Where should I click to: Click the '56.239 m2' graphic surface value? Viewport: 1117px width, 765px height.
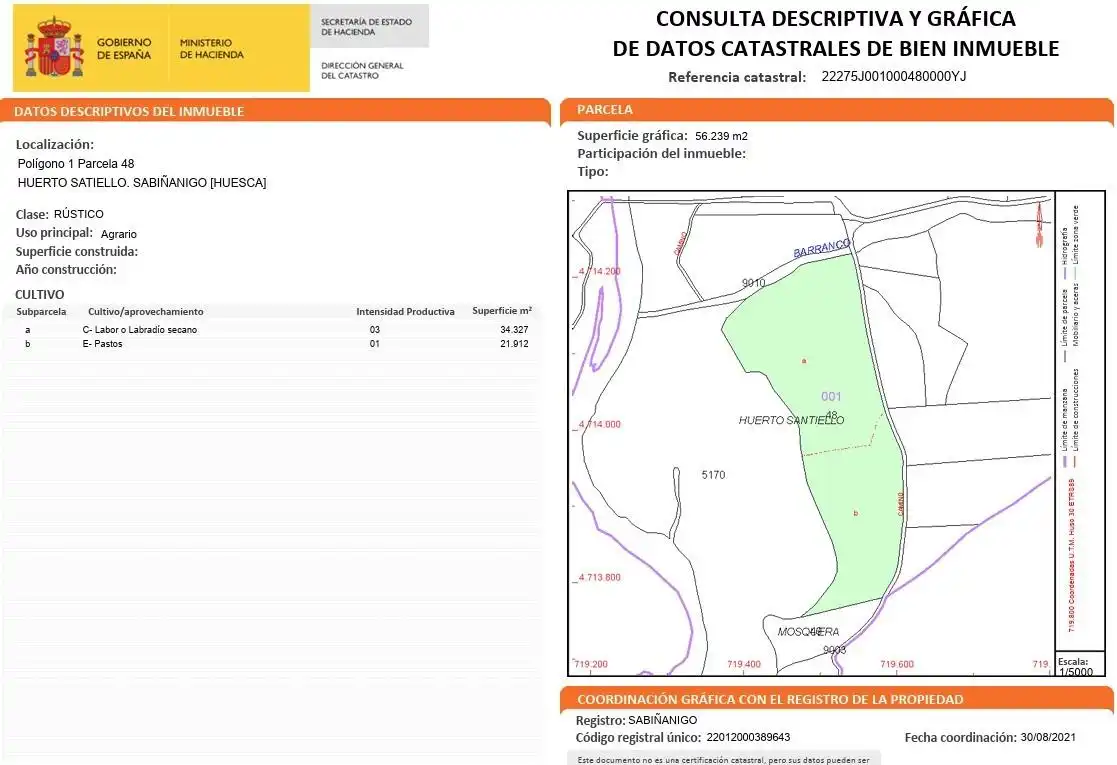pyautogui.click(x=721, y=136)
